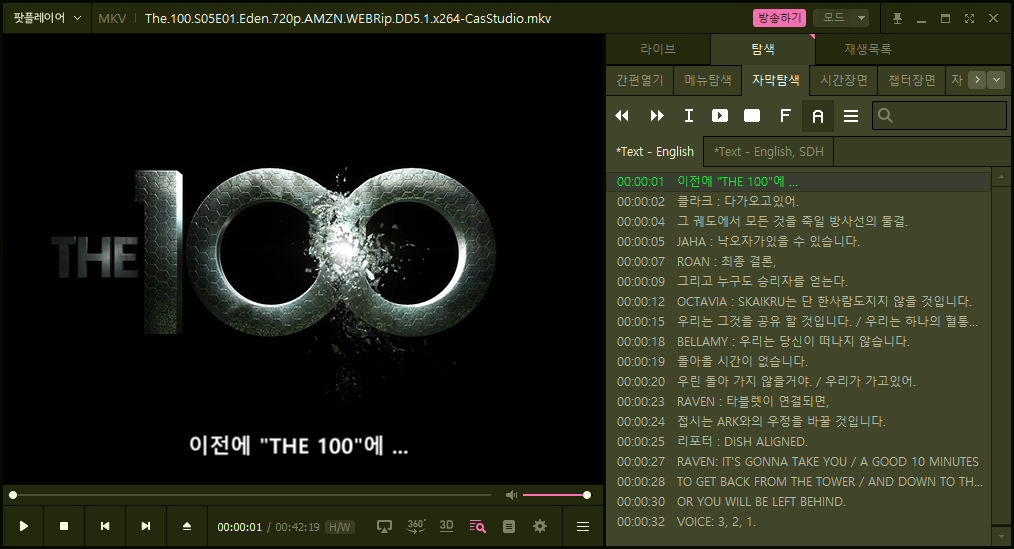Open the 간편열기 sub-tab
The image size is (1014, 549).
coord(640,80)
